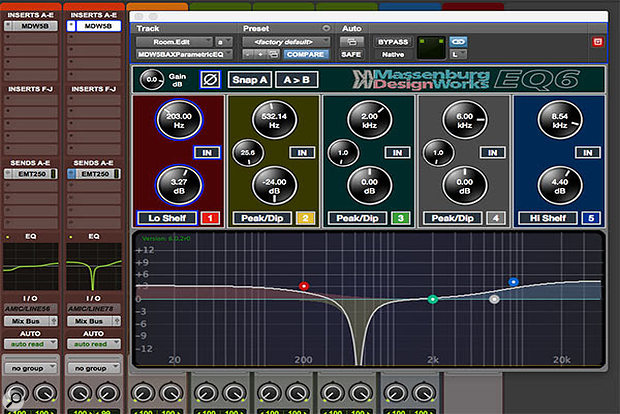This screenshot has width=620, height=414.
Task: Toggle IN for the 2.00 kHz band
Action: tap(397, 153)
